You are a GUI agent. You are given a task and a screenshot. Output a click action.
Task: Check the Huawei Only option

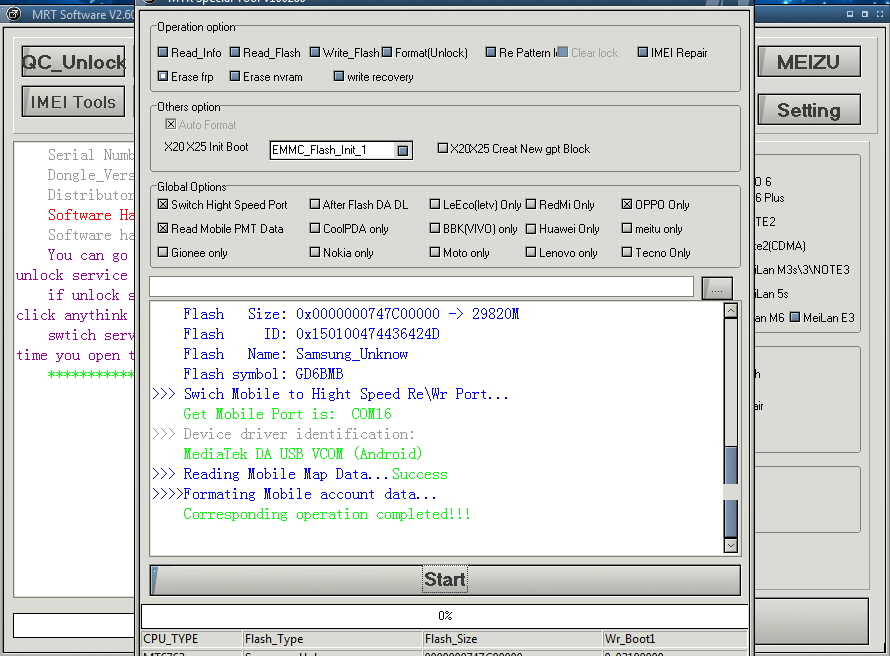[x=531, y=229]
